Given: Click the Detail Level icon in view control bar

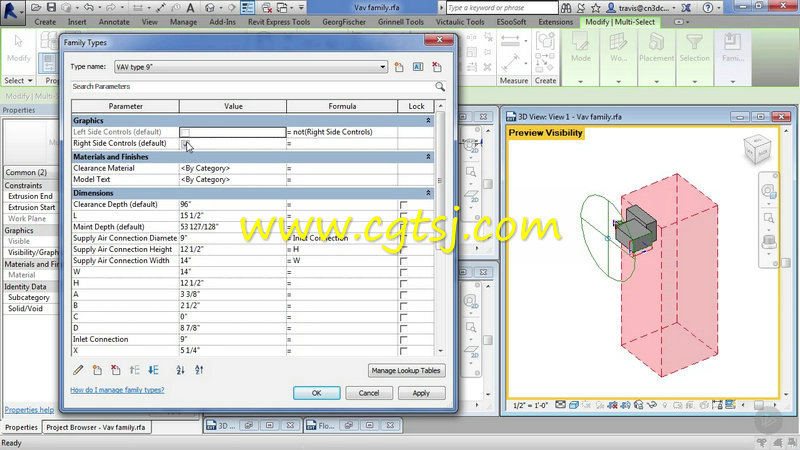Looking at the screenshot, I should 560,405.
